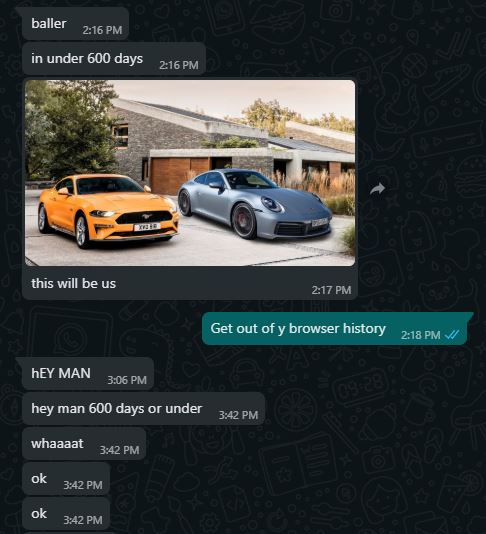Click the 2:17 PM timestamp under the photo
This screenshot has height=534, width=486.
pos(331,290)
